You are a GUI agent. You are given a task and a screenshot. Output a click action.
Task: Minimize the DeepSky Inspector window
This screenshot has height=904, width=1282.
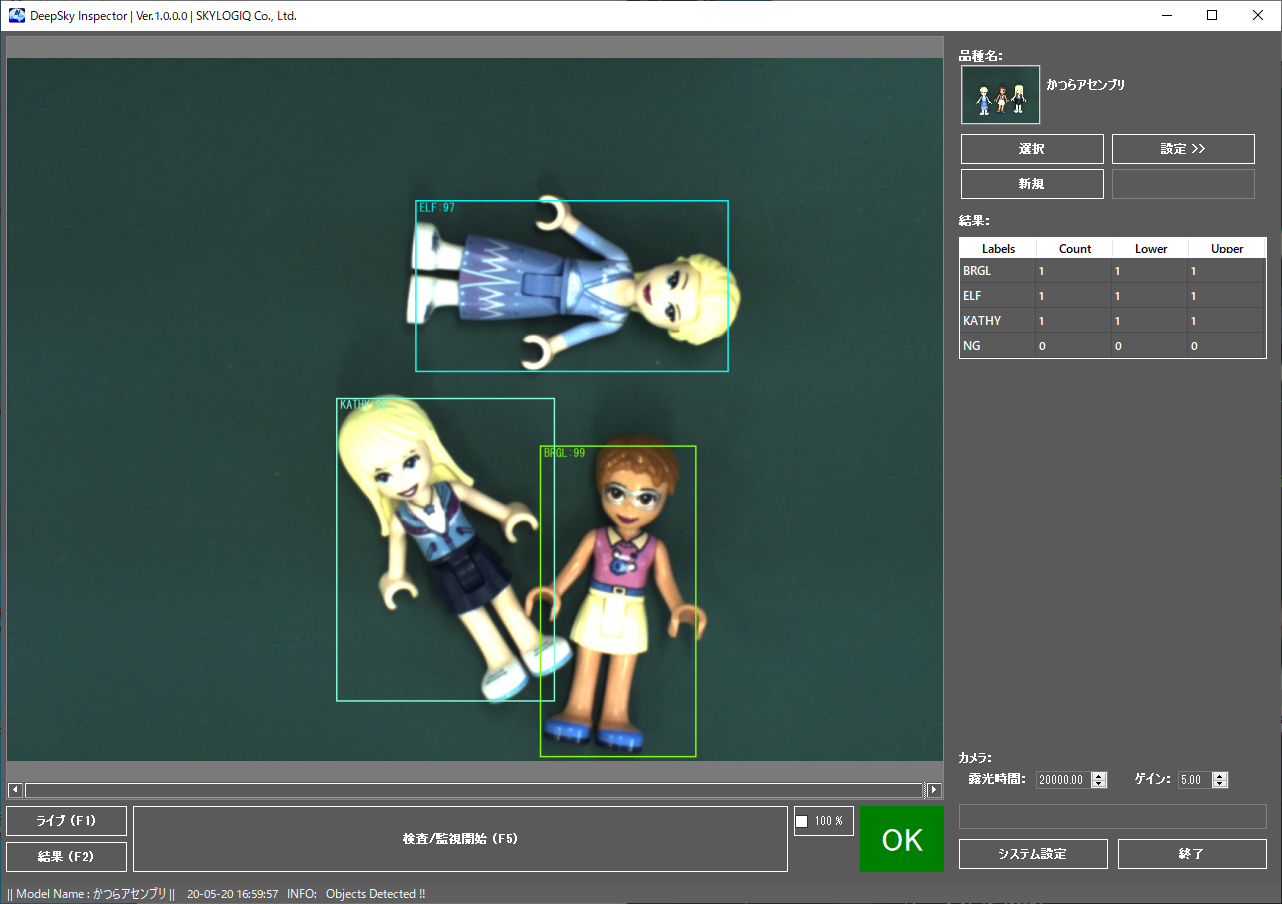point(1166,16)
